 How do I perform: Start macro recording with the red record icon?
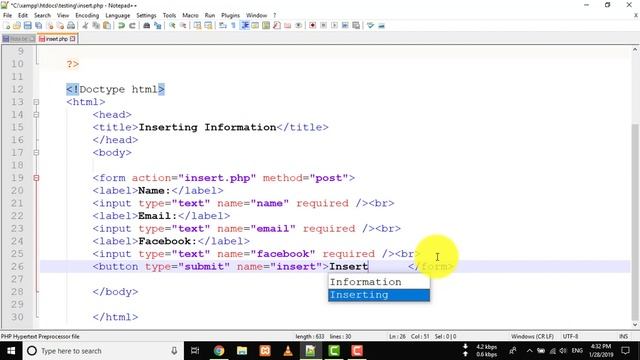tap(312, 25)
